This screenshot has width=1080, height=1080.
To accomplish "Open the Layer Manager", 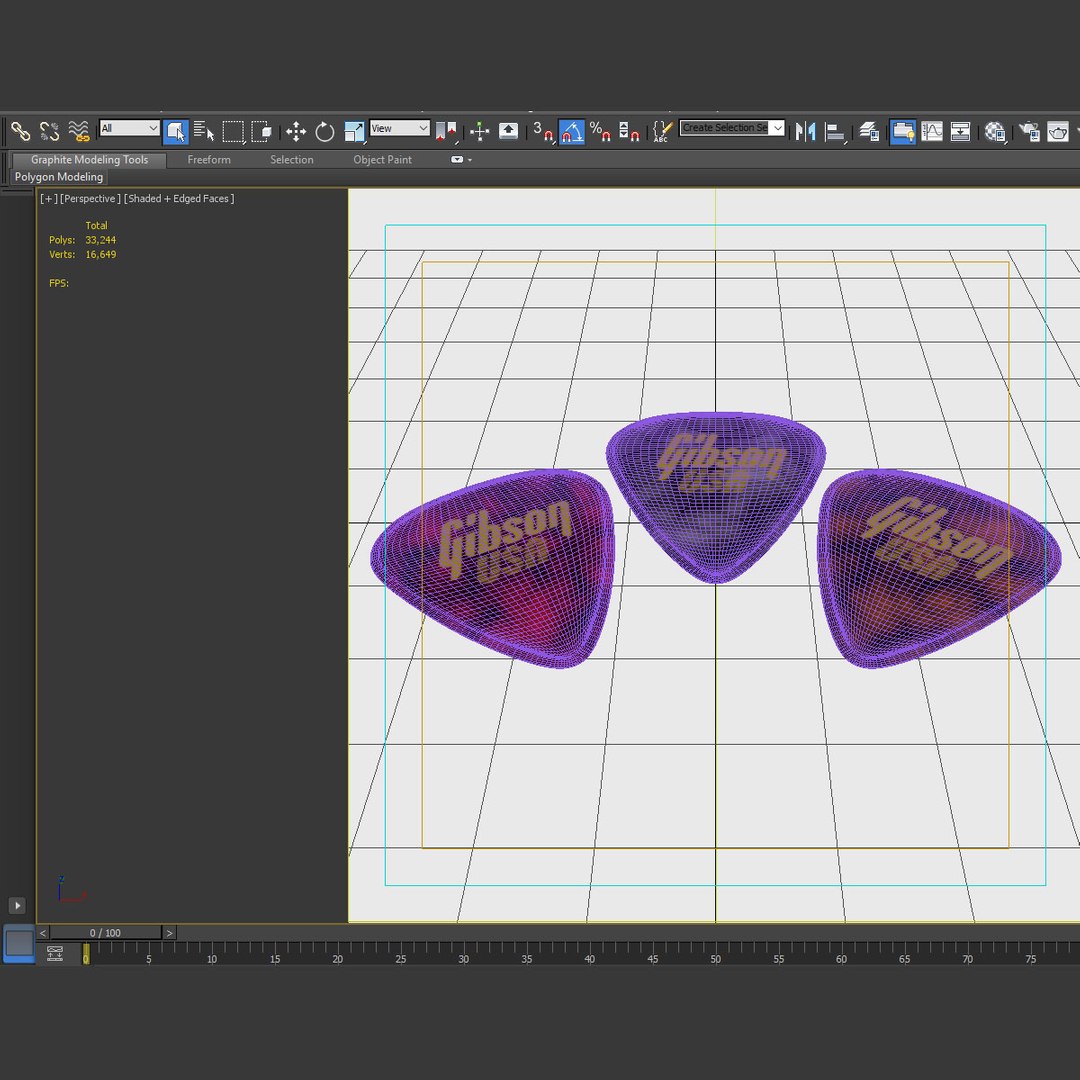I will (869, 131).
